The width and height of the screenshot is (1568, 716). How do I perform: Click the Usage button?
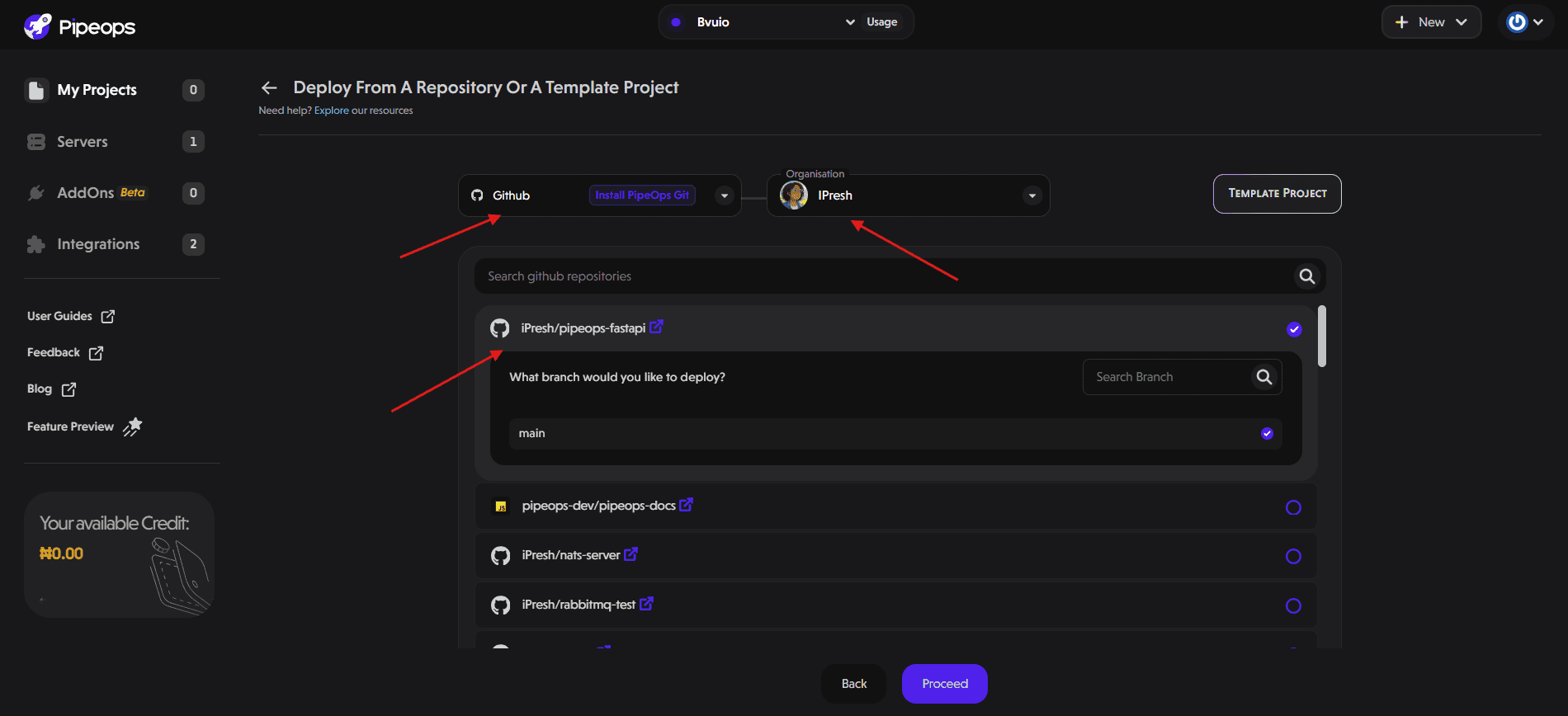click(x=881, y=22)
